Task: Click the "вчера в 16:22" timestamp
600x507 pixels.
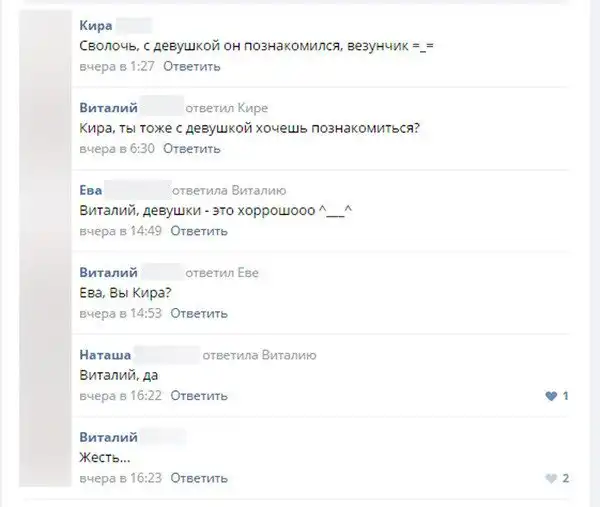Action: click(x=120, y=396)
